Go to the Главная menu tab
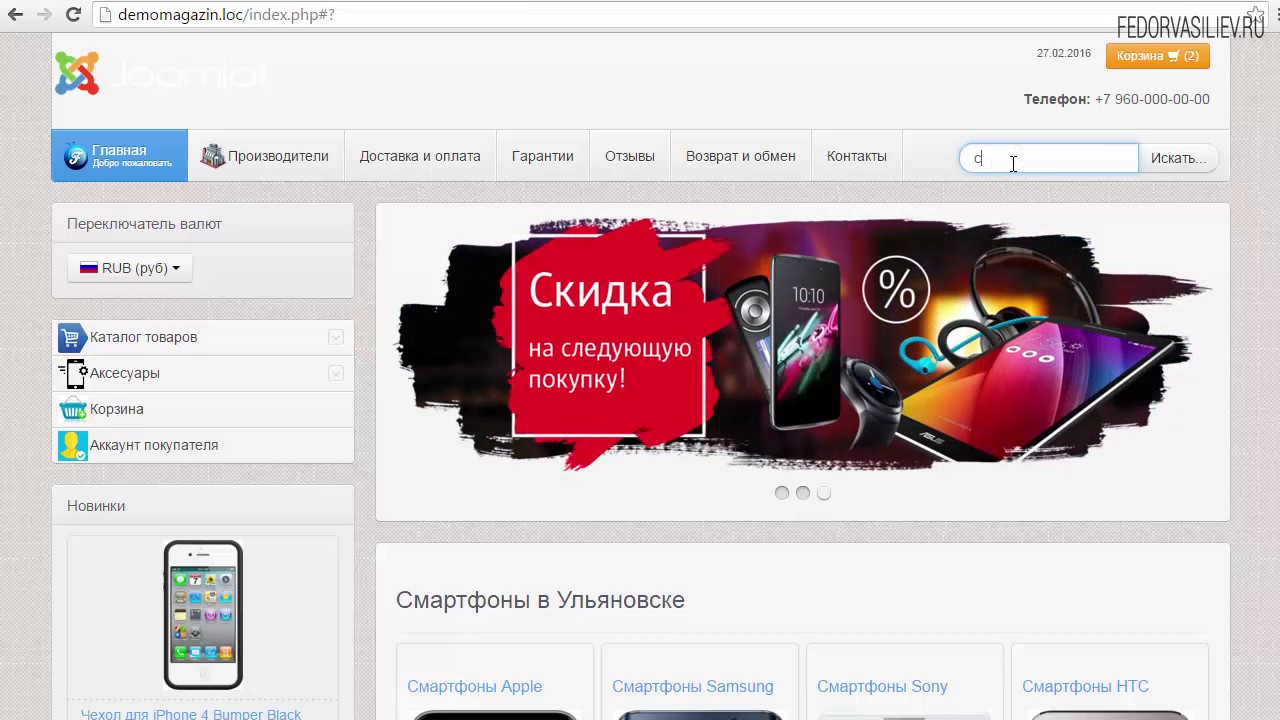1280x720 pixels. (x=120, y=155)
